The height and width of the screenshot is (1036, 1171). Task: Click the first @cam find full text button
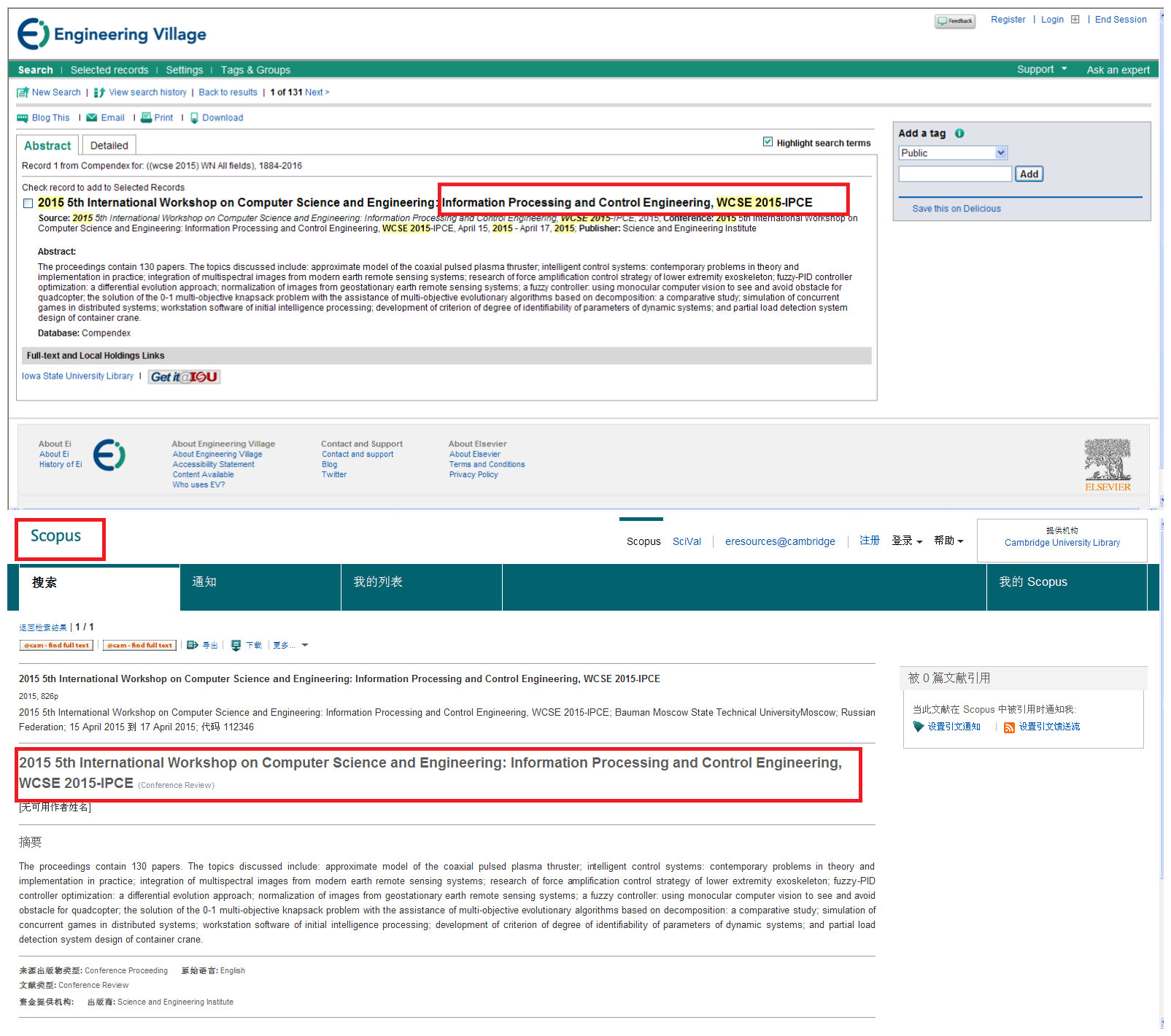pyautogui.click(x=56, y=645)
